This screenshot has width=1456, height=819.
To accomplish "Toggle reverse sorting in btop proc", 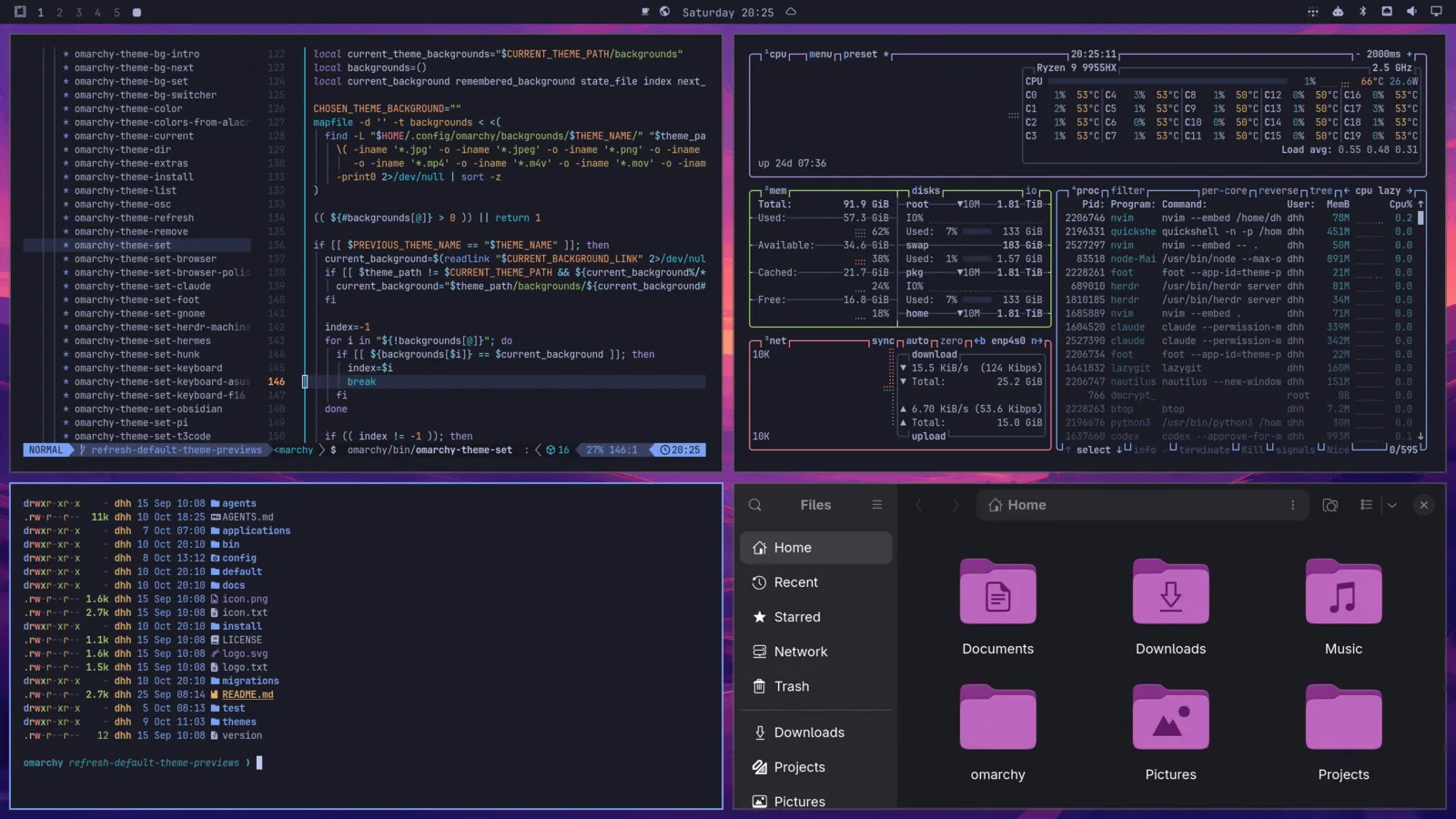I will click(x=1279, y=191).
